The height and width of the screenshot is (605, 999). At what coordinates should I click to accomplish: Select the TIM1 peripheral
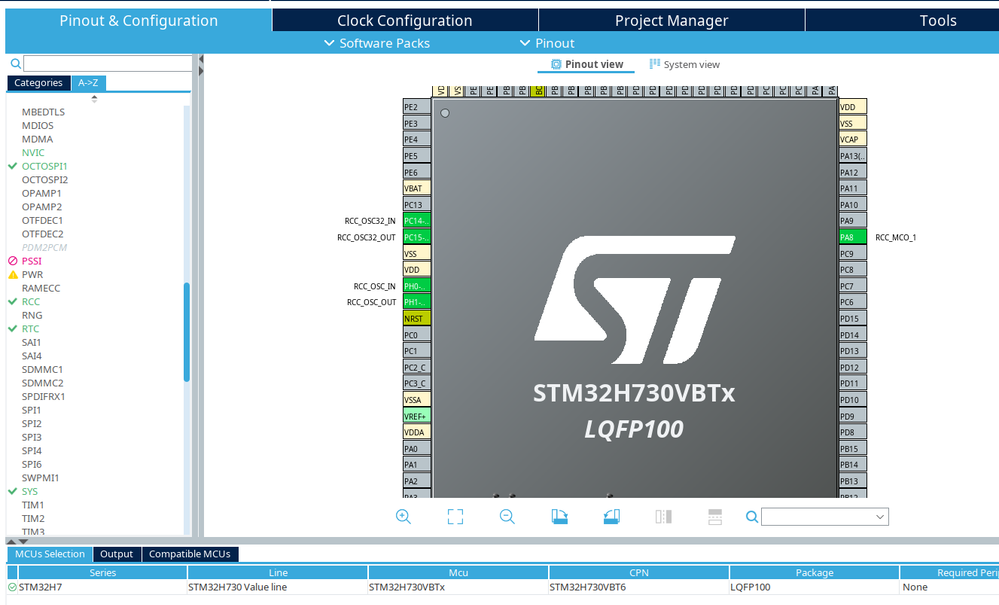[32, 504]
